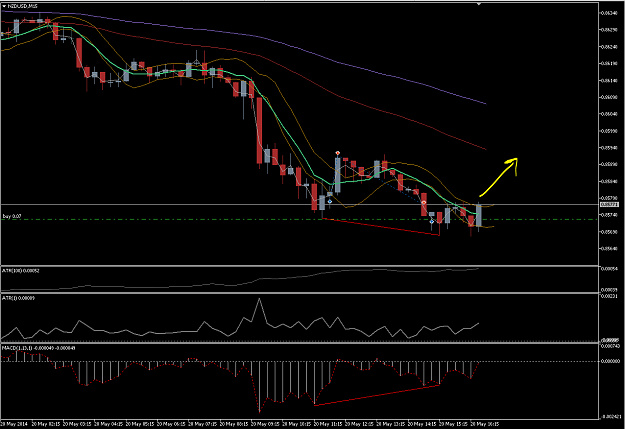Select the buy 0.07 order label
Image resolution: width=625 pixels, height=429 pixels.
12,216
